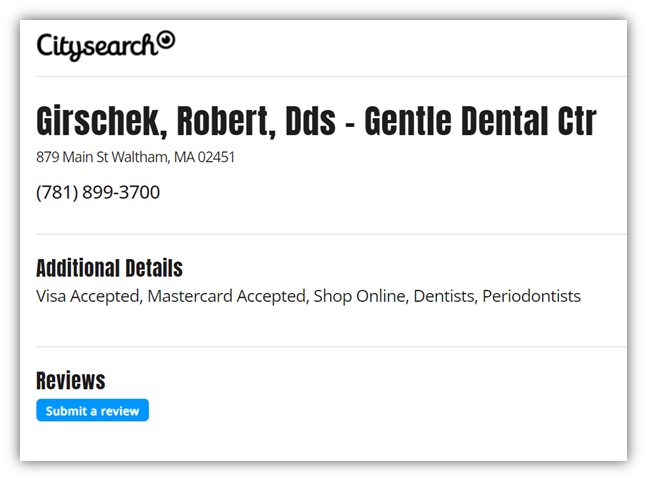This screenshot has height=481, width=647.
Task: Click the ZIP code 02451
Action: 220,157
